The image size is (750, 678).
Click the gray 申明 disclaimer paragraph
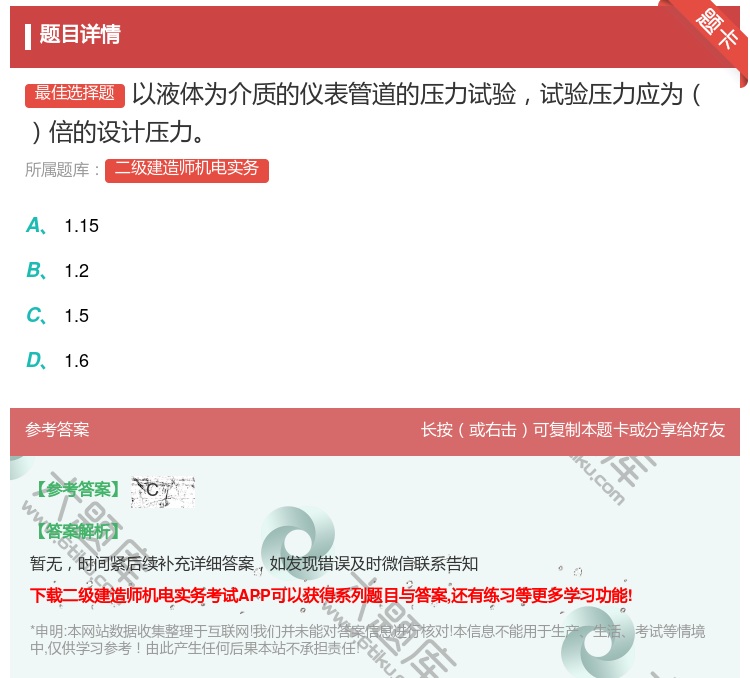point(367,639)
